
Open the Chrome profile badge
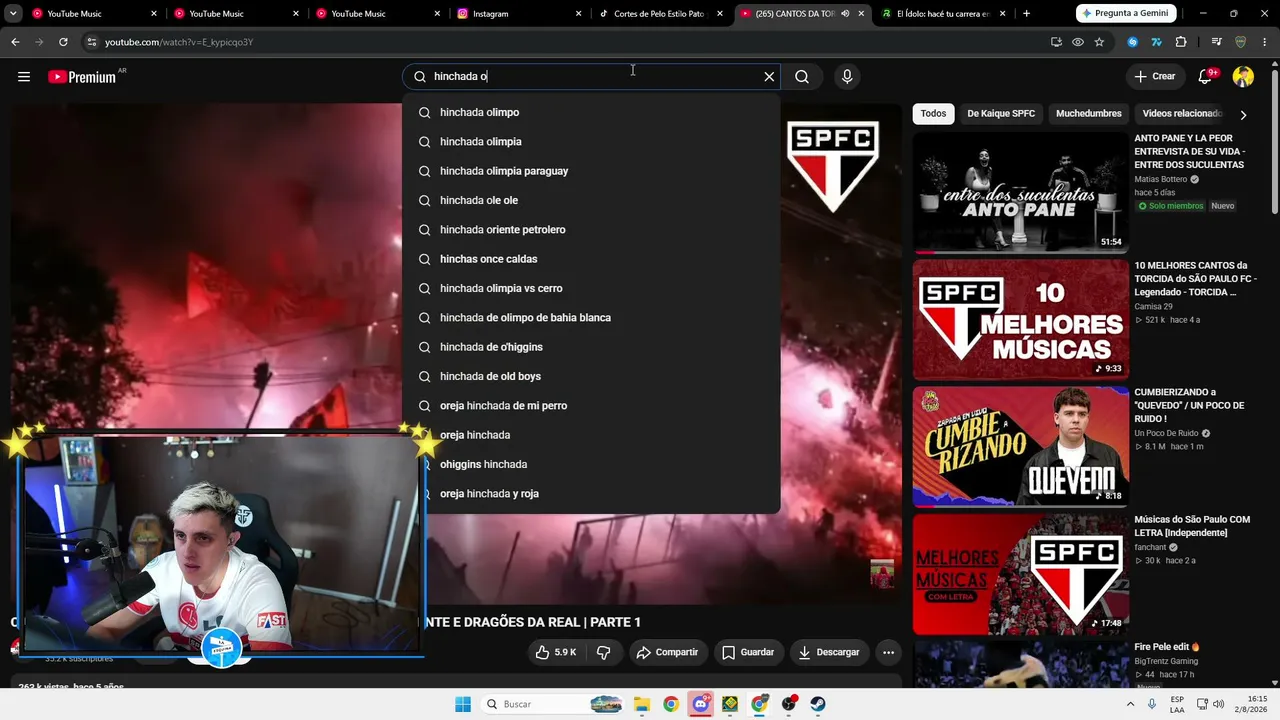(x=1241, y=42)
